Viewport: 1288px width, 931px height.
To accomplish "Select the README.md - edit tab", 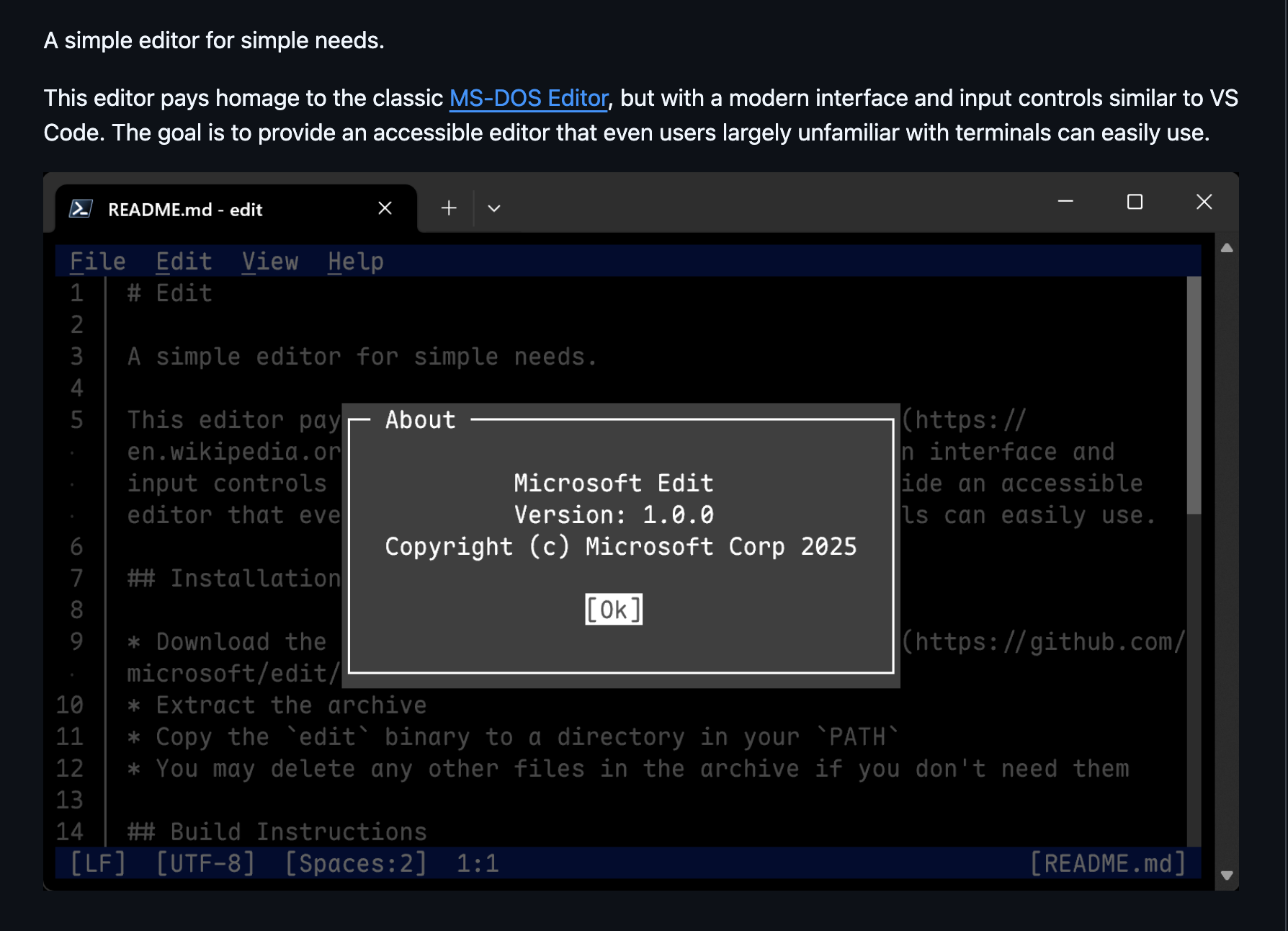I will point(186,209).
